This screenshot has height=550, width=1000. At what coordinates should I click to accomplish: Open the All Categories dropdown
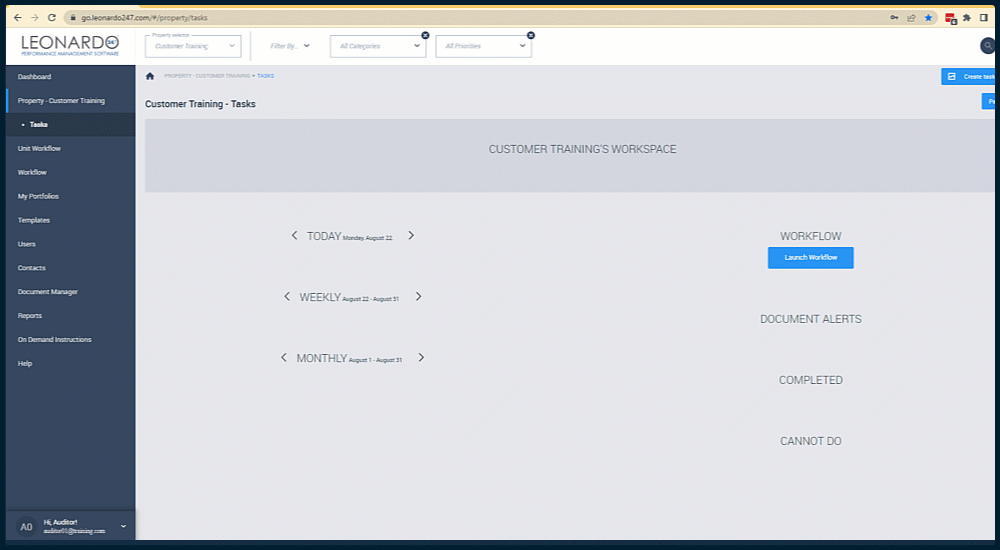click(x=378, y=46)
